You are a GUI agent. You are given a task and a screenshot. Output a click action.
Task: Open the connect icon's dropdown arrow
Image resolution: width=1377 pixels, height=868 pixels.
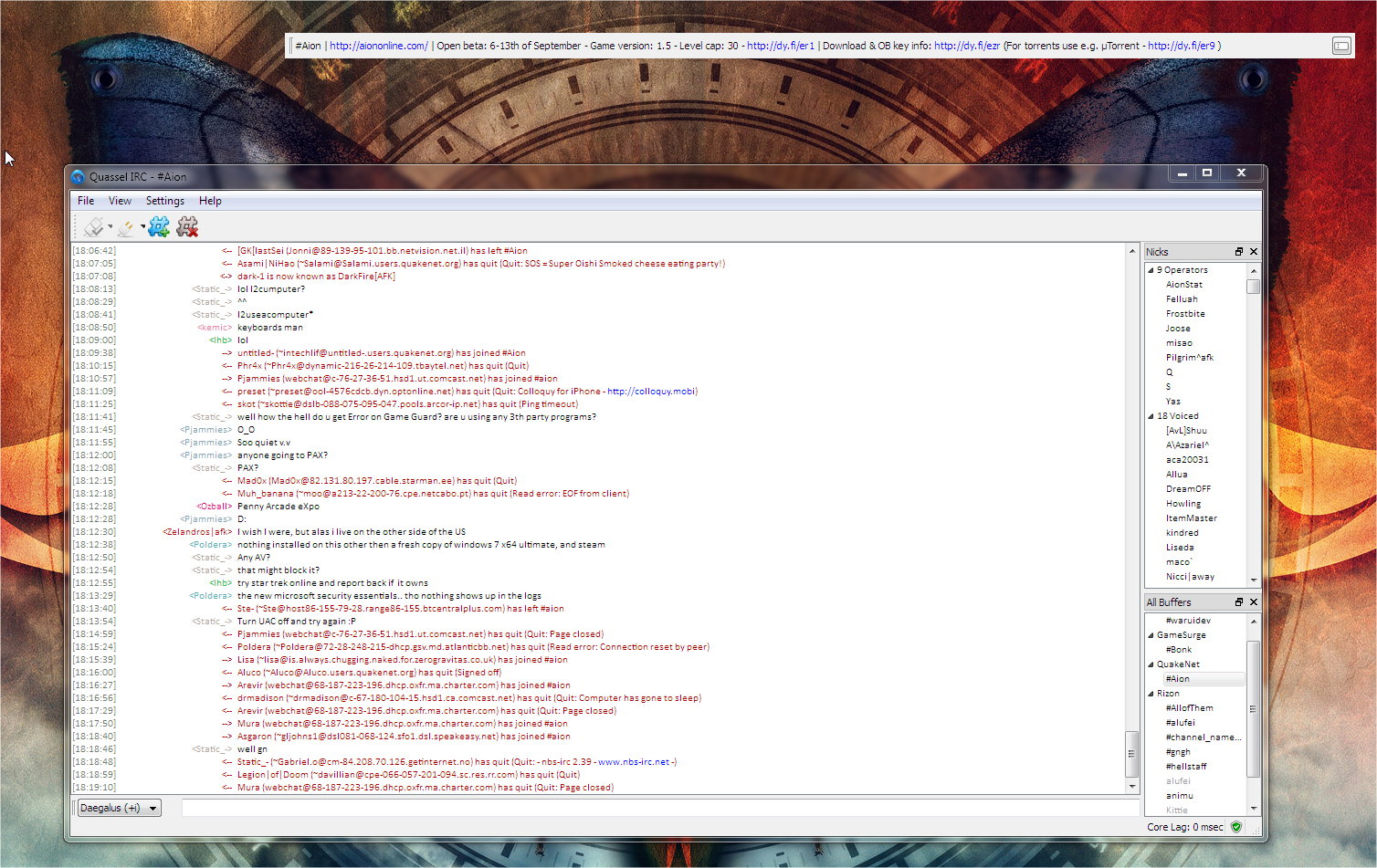tap(110, 227)
